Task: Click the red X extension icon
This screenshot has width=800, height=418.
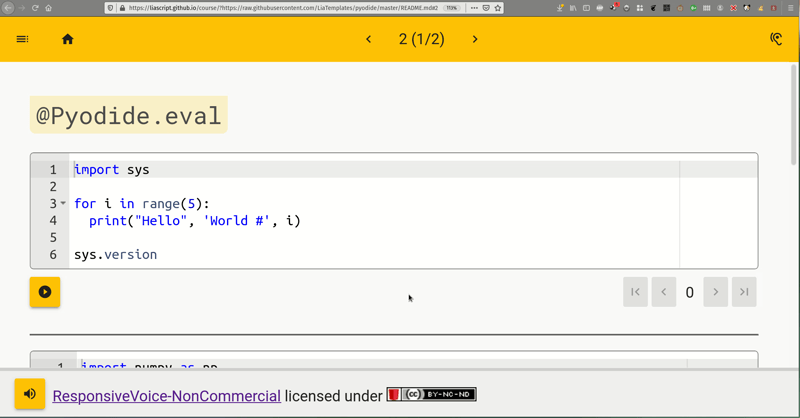Action: (733, 8)
